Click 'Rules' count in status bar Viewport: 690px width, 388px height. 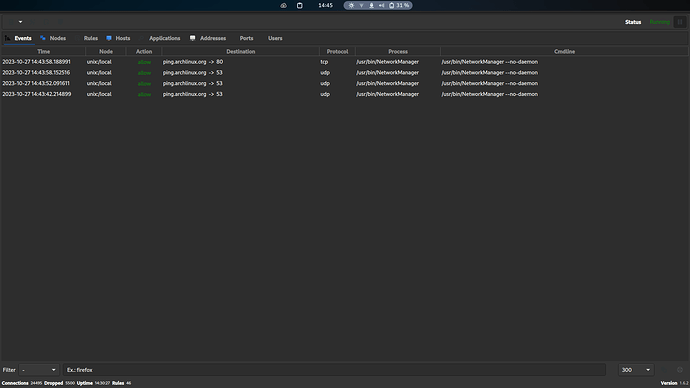coord(128,383)
